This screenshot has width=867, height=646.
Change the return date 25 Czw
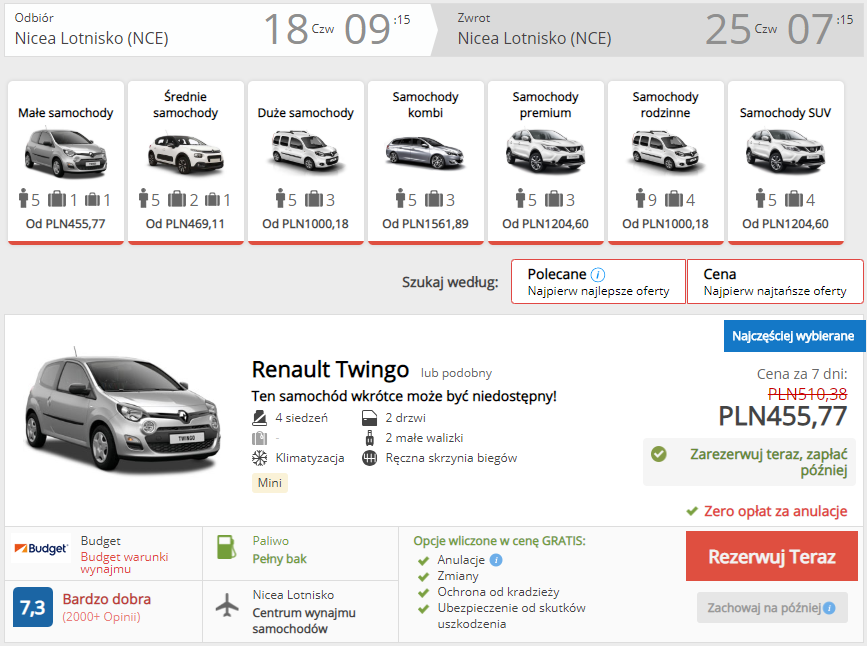pos(741,29)
